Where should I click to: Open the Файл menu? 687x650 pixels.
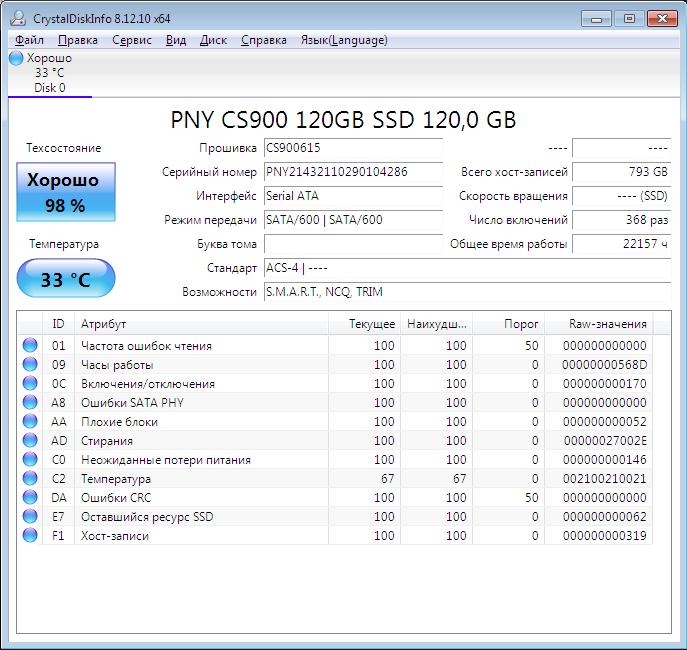point(29,40)
